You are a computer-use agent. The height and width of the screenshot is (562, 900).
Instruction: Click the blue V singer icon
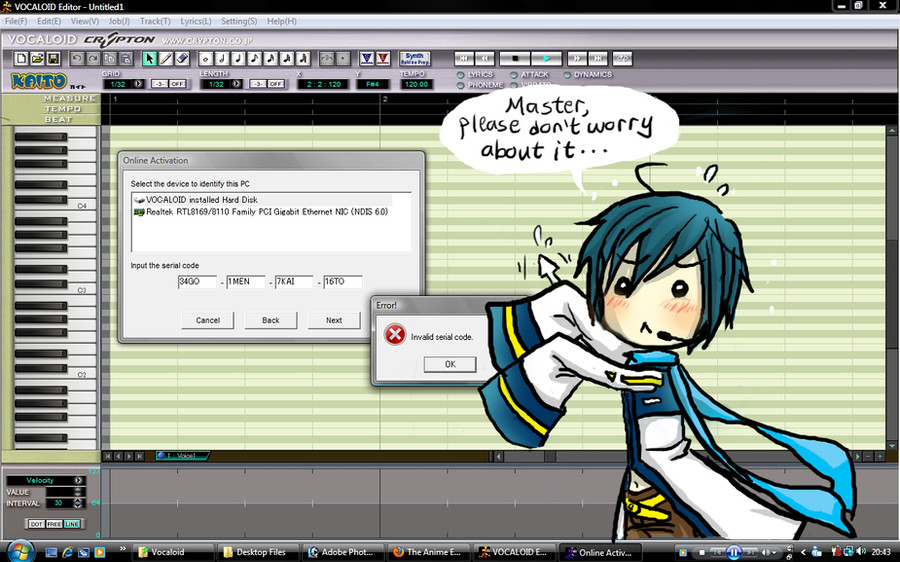point(367,58)
